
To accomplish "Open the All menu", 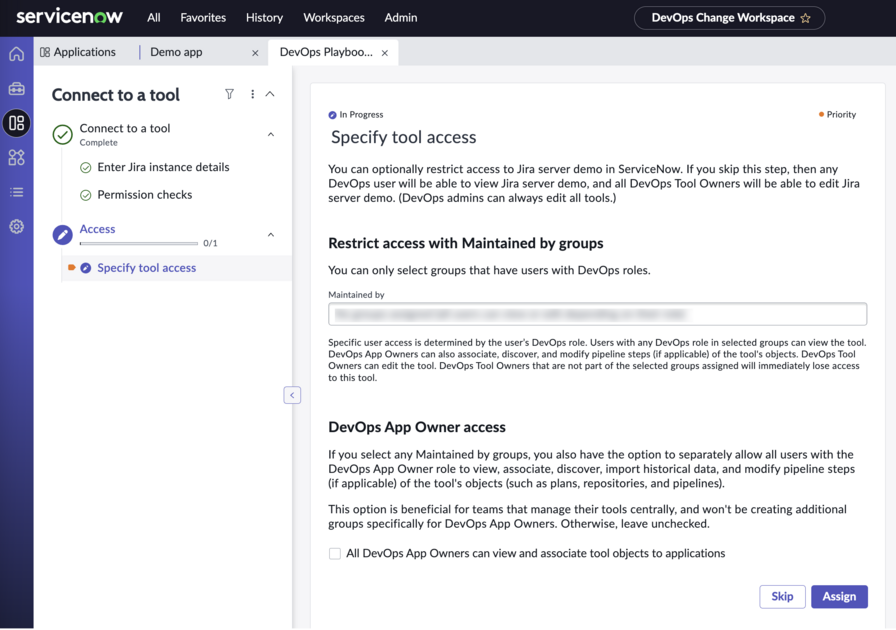I will coord(154,18).
